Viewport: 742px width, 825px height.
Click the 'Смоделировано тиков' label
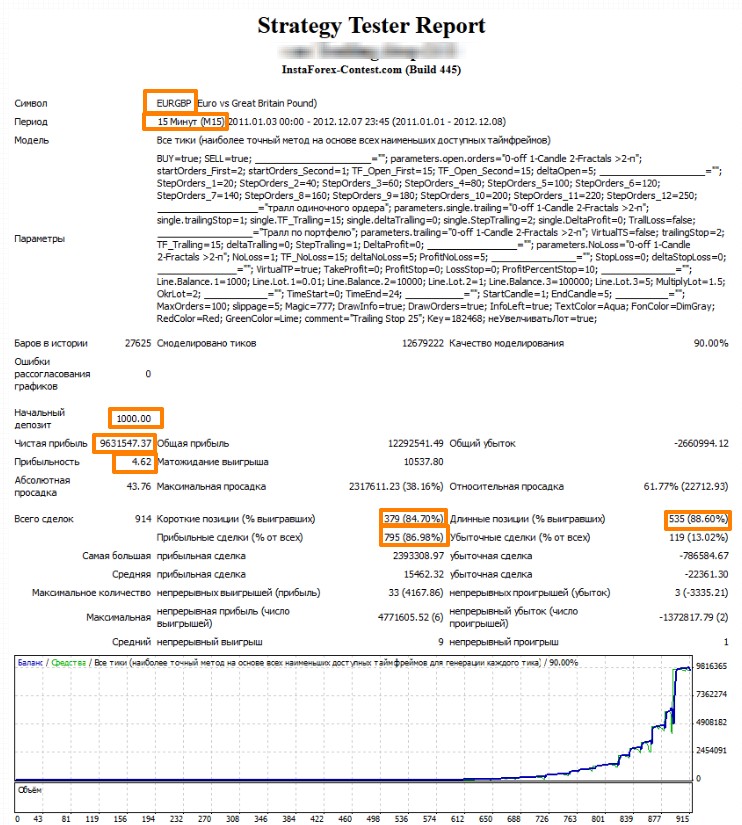(x=206, y=343)
